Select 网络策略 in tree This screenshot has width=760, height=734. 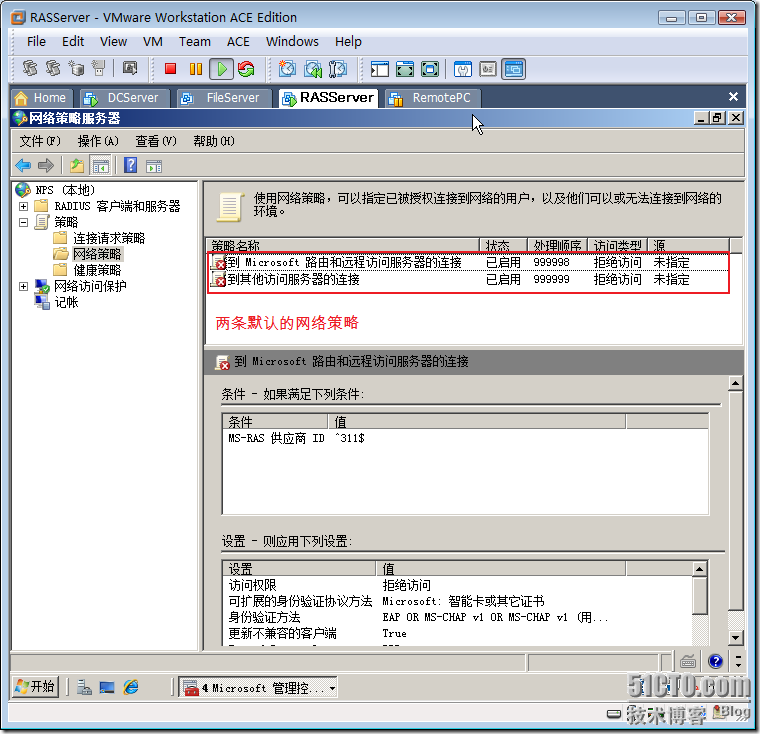(x=97, y=254)
